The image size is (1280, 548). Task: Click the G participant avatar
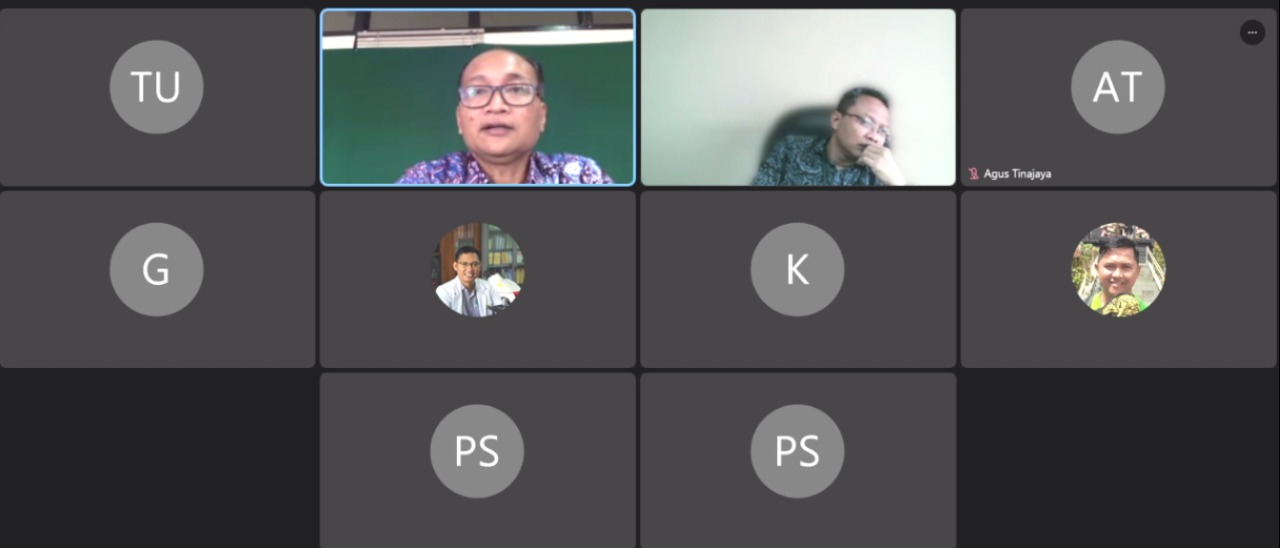pos(156,269)
